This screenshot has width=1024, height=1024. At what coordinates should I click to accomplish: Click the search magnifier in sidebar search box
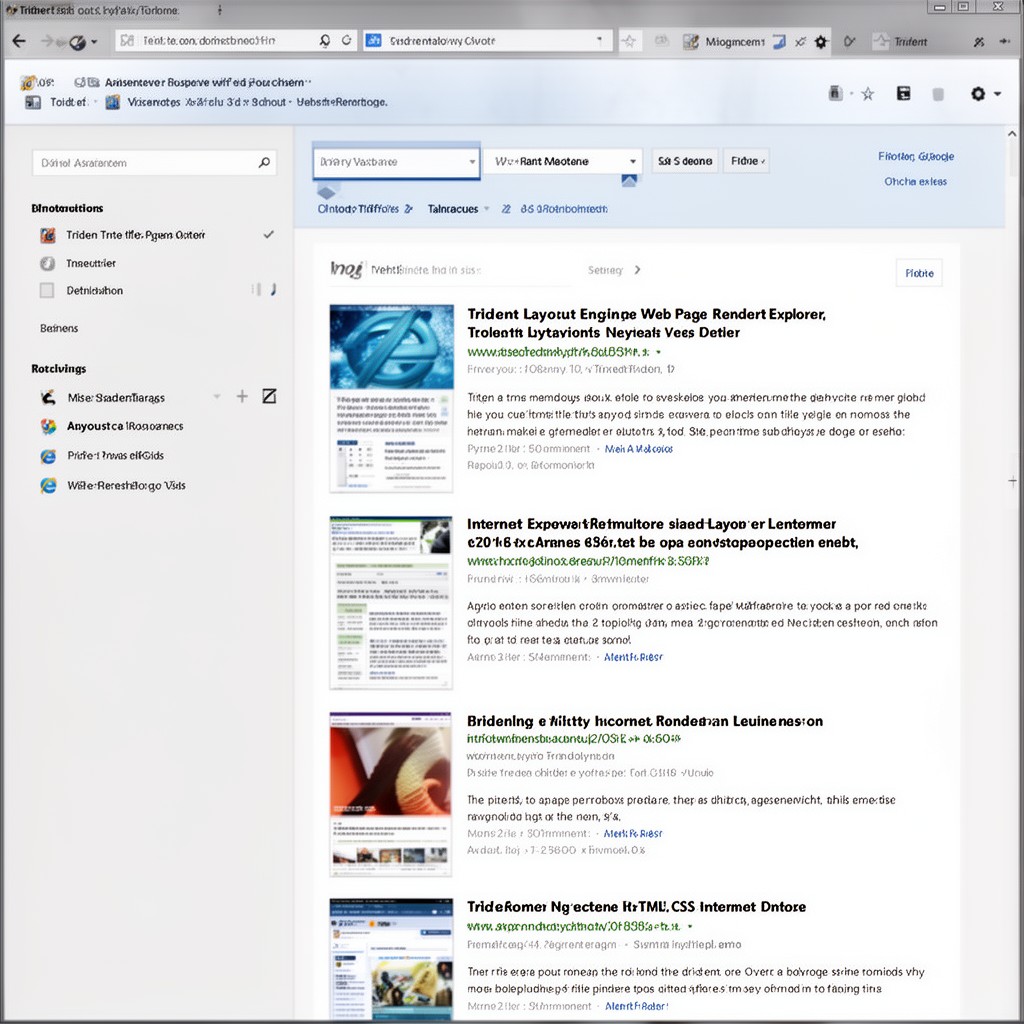[x=264, y=162]
